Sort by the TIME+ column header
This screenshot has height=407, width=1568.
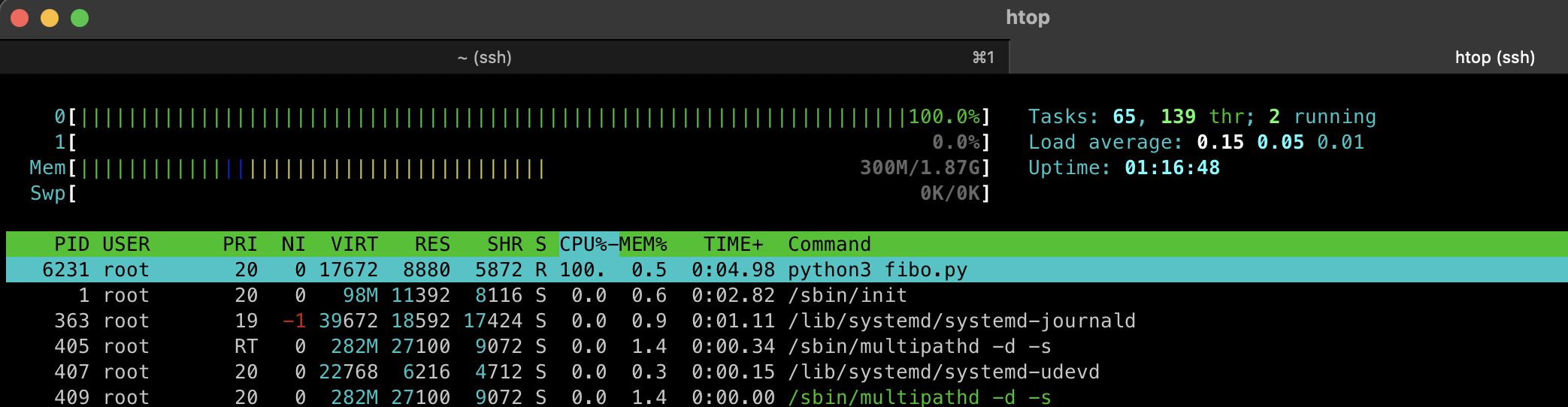pos(734,244)
